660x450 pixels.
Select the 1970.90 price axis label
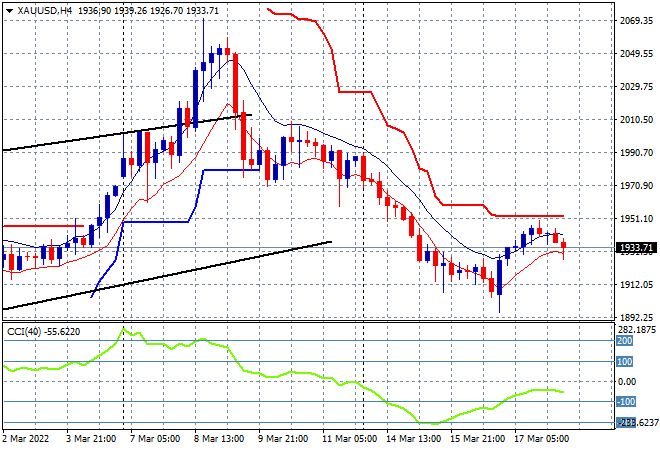636,186
